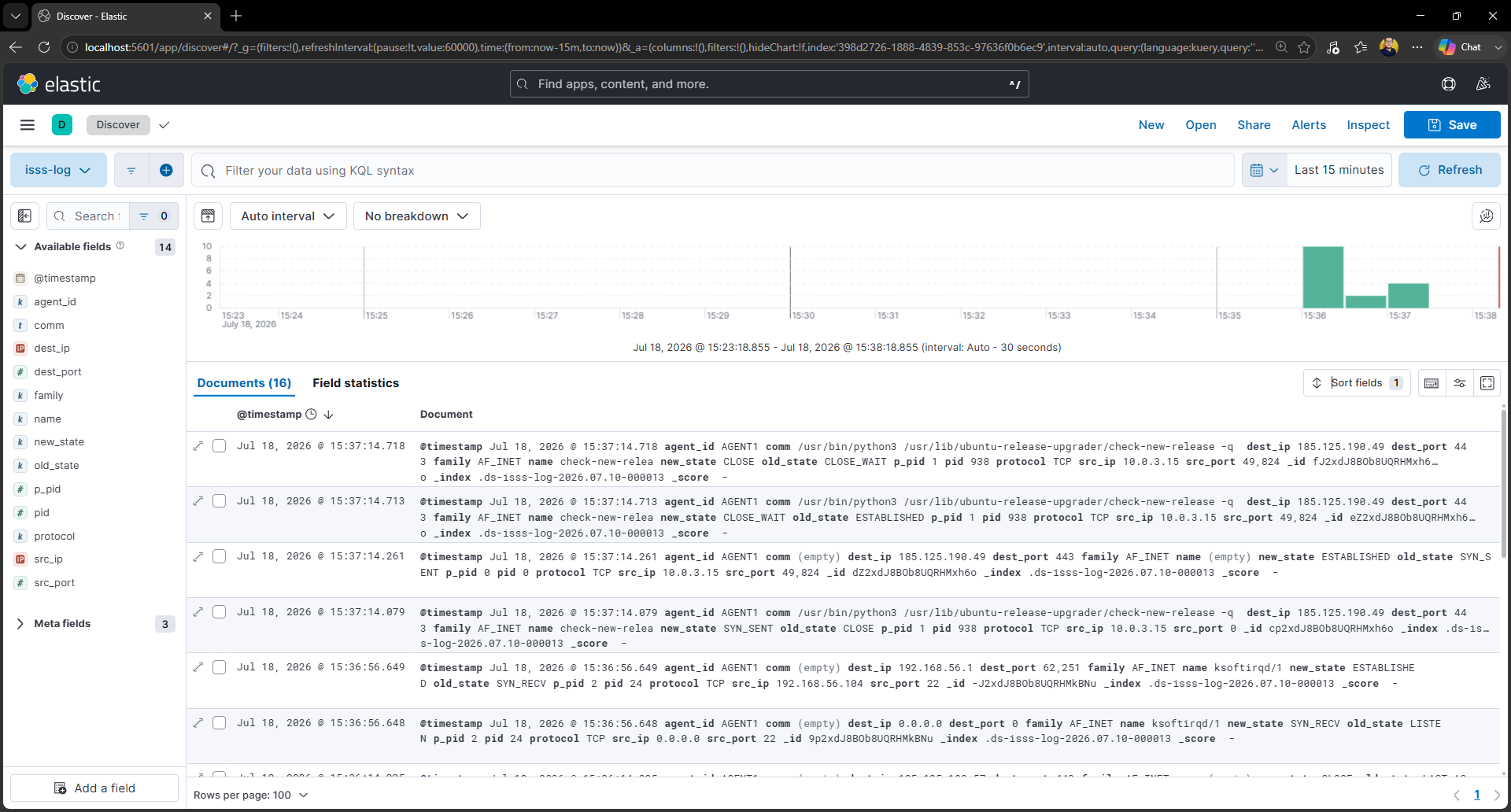
Task: Open the calendar quick date menu
Action: pyautogui.click(x=1264, y=170)
